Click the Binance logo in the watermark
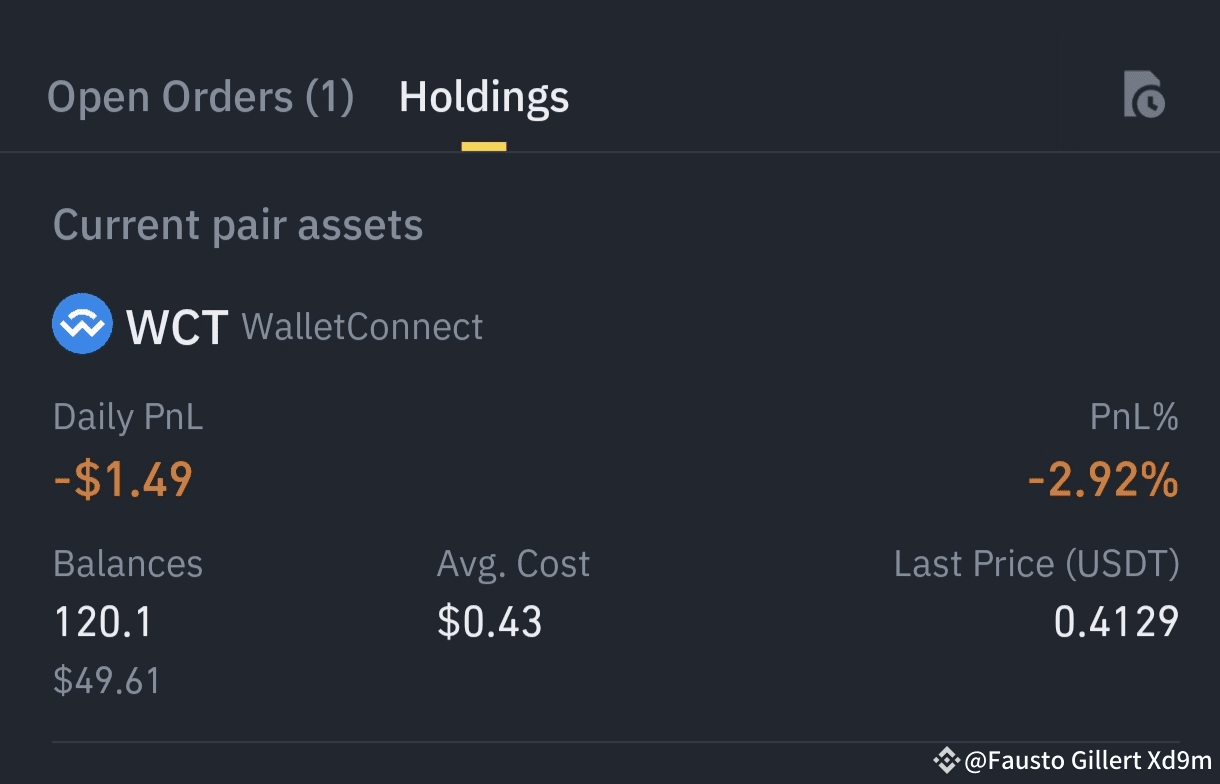1220x784 pixels. 946,761
